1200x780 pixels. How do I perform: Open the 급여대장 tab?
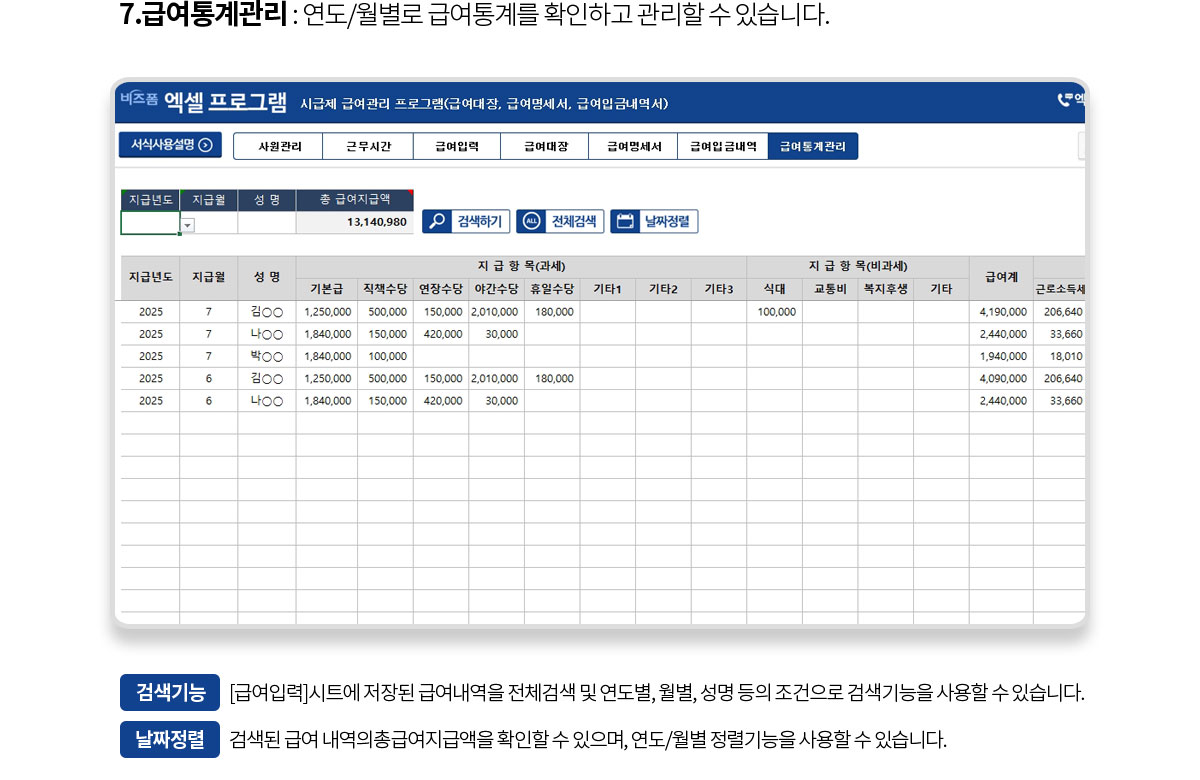(x=545, y=146)
